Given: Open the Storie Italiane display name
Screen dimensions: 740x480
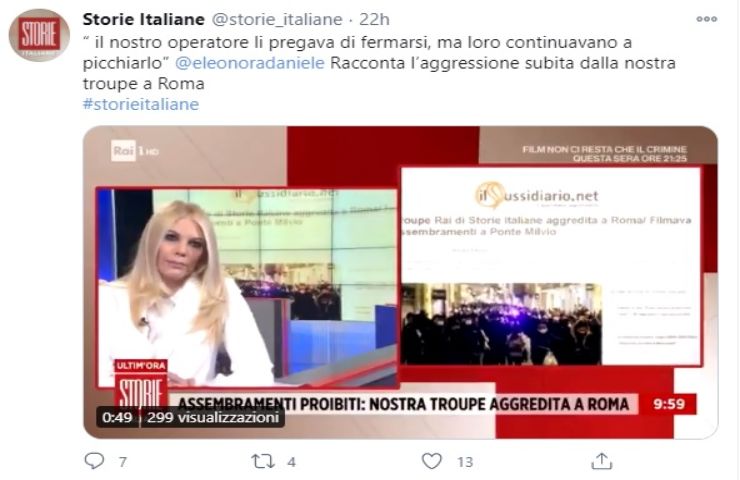Looking at the screenshot, I should [143, 19].
